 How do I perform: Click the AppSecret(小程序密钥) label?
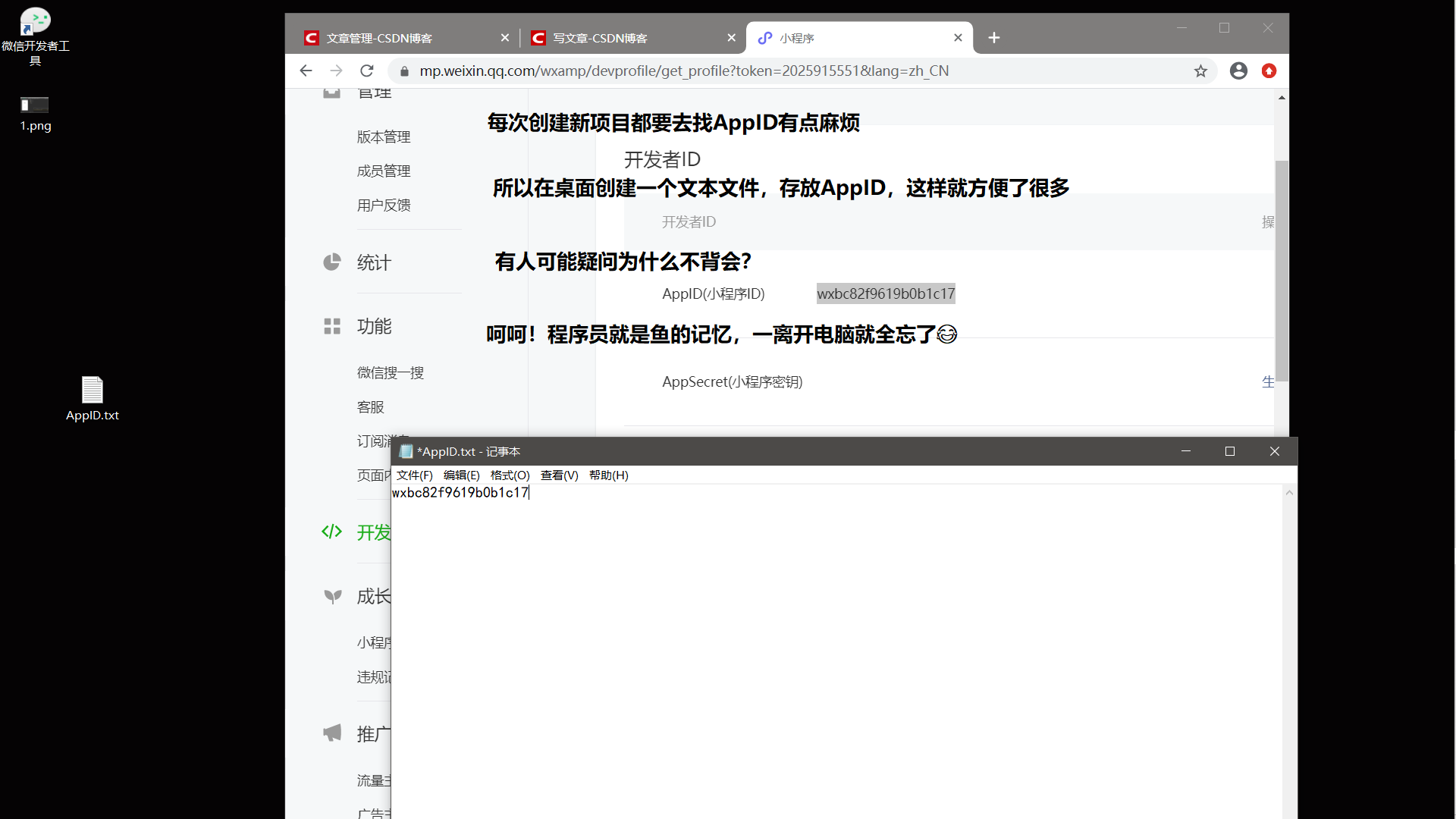pos(733,382)
